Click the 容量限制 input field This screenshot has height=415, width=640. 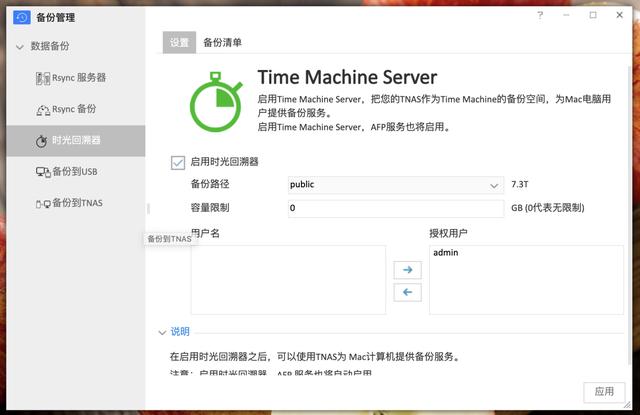coord(396,208)
